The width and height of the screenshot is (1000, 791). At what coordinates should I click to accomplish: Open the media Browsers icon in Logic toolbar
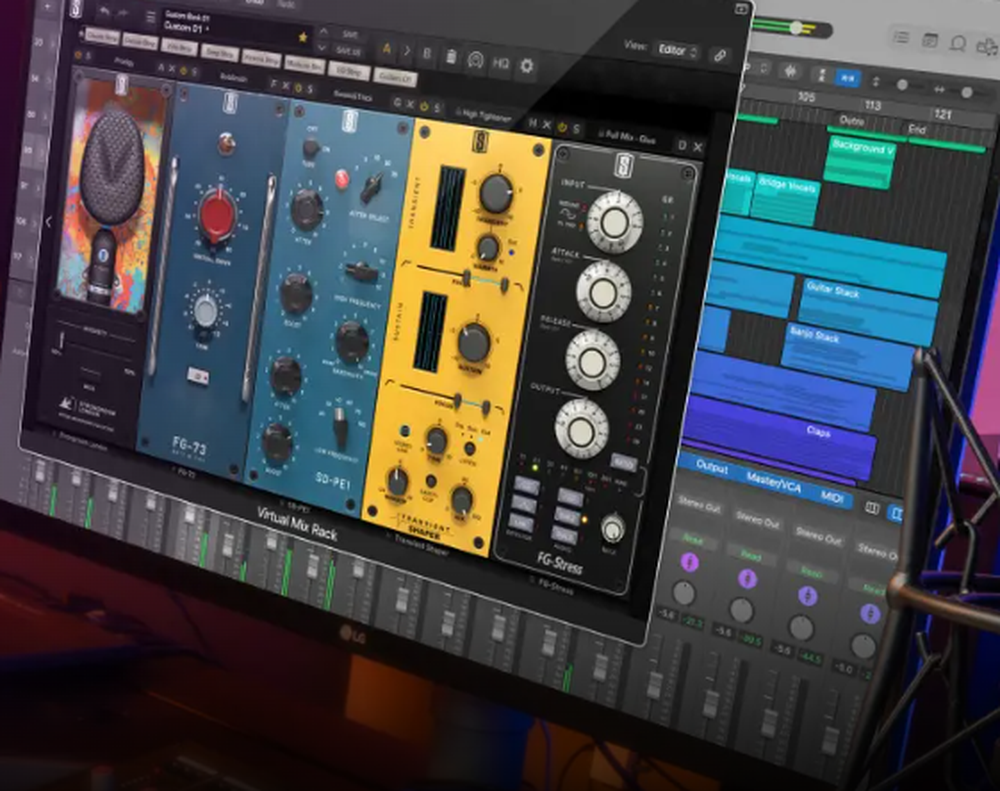(987, 48)
